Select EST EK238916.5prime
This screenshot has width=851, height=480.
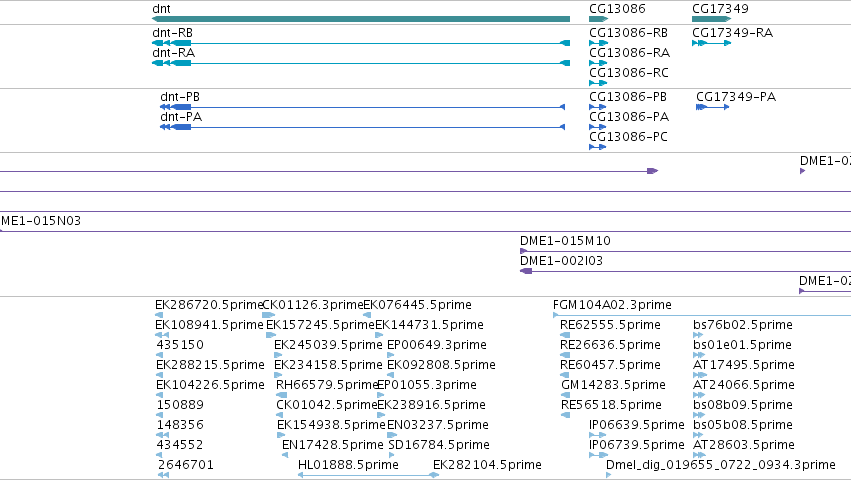(431, 405)
